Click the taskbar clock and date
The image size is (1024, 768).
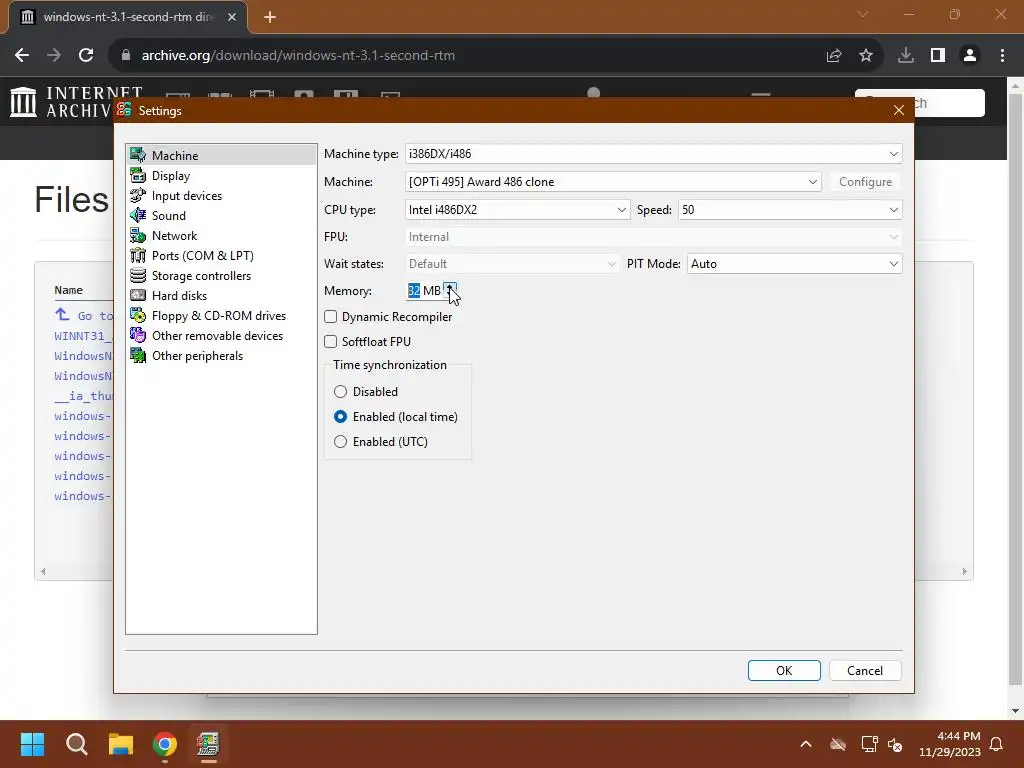(x=950, y=744)
